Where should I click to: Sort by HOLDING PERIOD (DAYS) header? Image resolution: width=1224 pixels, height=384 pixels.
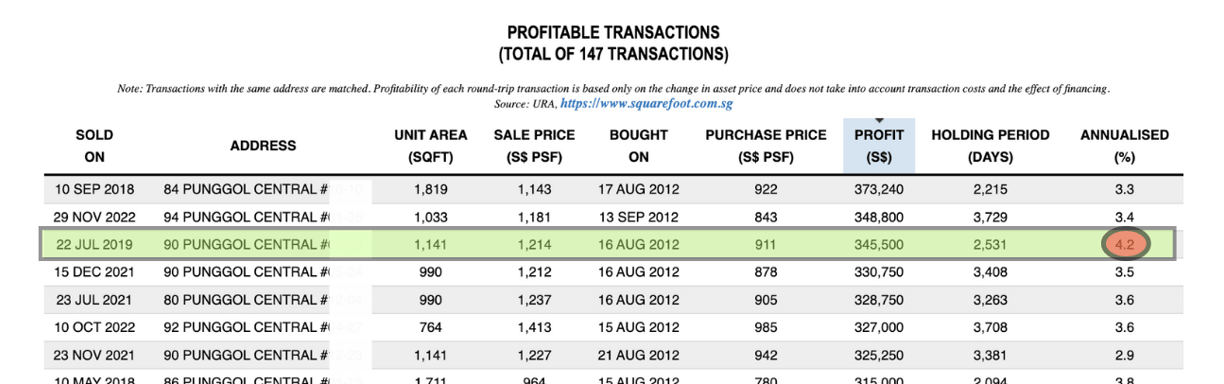pos(990,146)
